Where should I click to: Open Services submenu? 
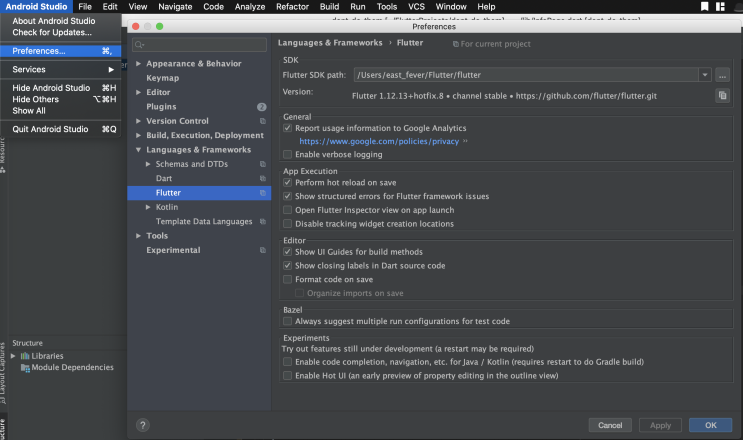[61, 69]
